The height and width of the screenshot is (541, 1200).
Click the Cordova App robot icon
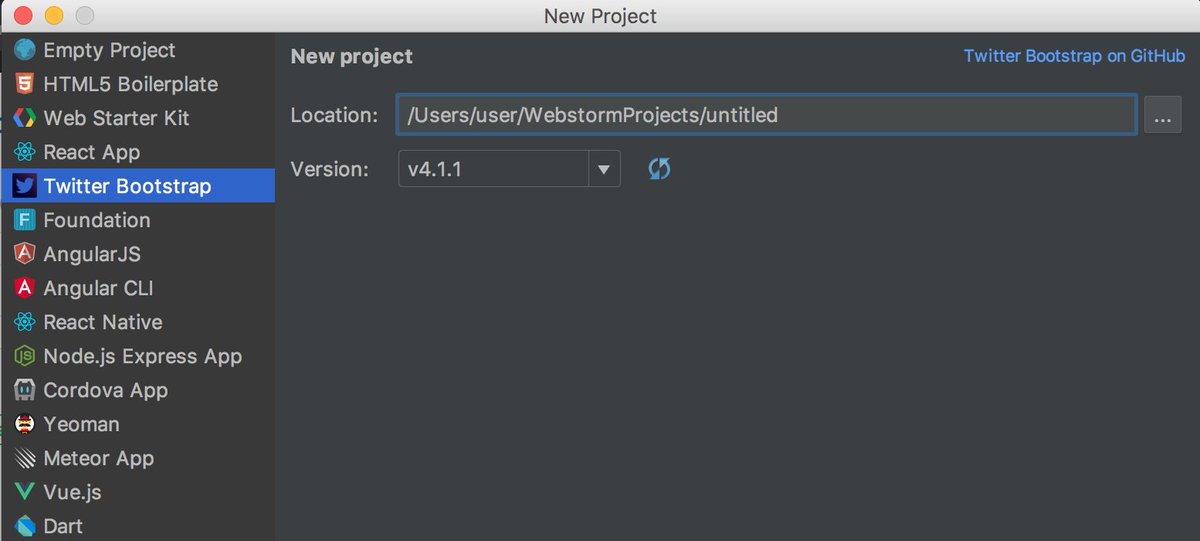coord(25,390)
